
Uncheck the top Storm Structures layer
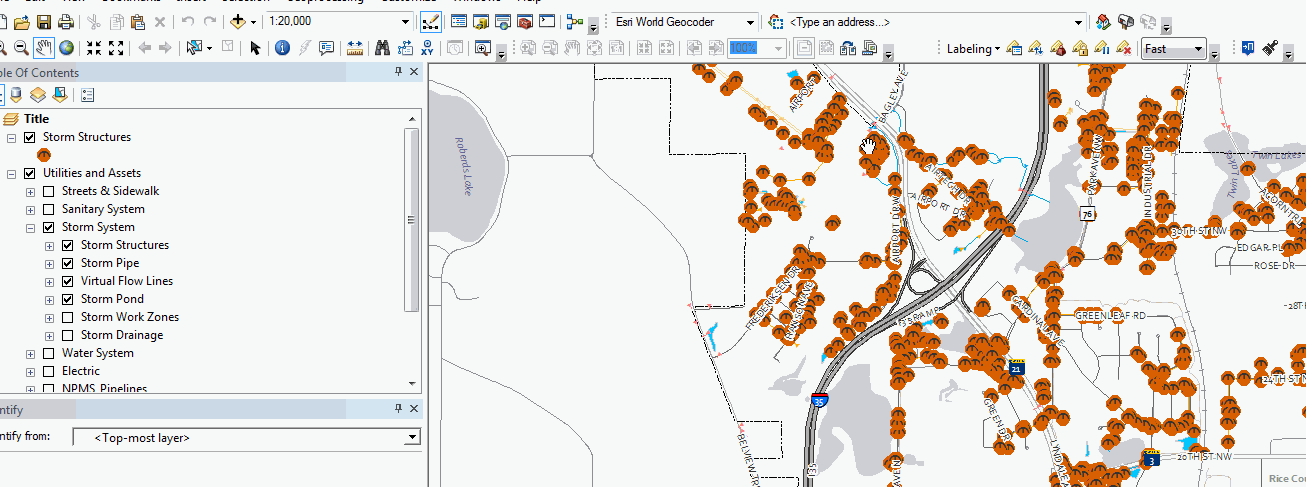pos(30,137)
